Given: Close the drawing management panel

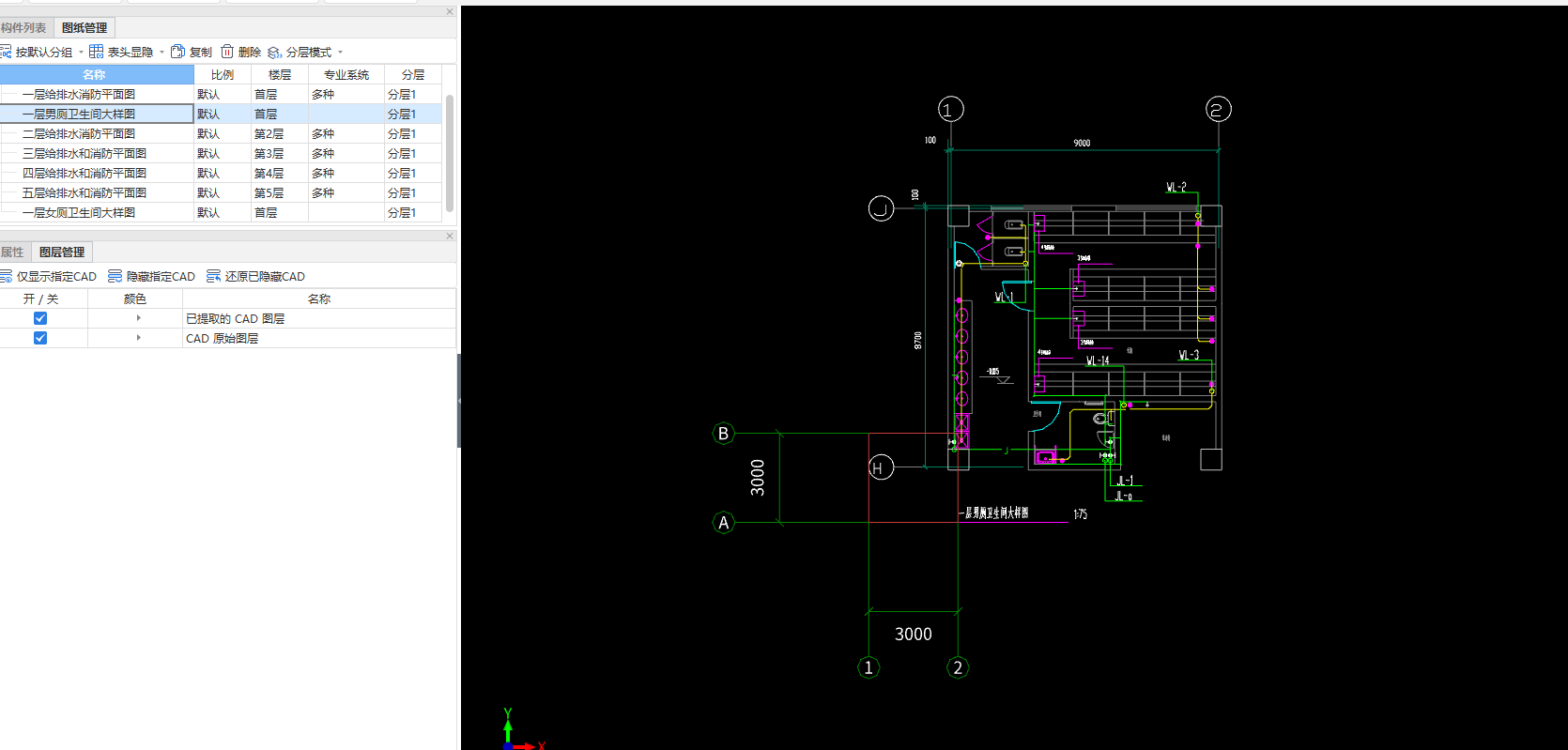Looking at the screenshot, I should [x=450, y=11].
